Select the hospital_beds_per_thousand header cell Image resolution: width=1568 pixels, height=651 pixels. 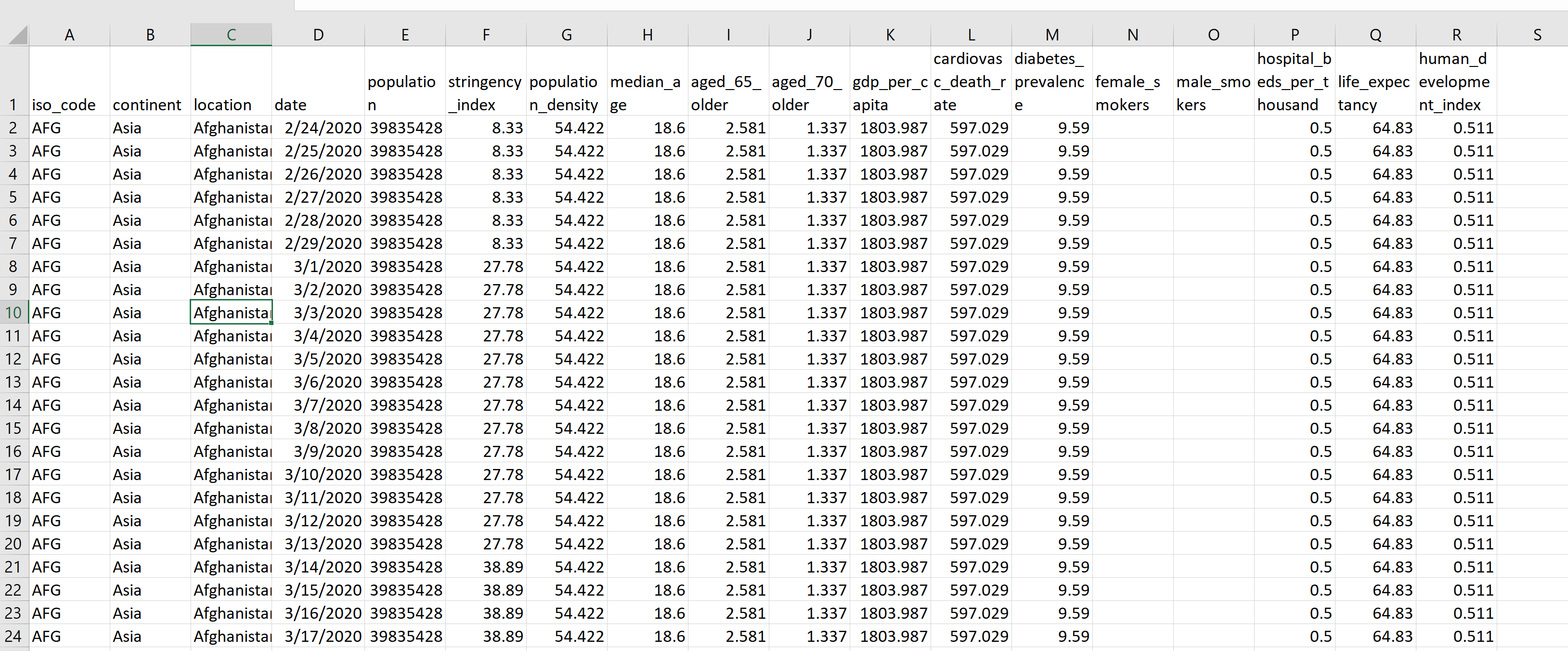click(1294, 81)
